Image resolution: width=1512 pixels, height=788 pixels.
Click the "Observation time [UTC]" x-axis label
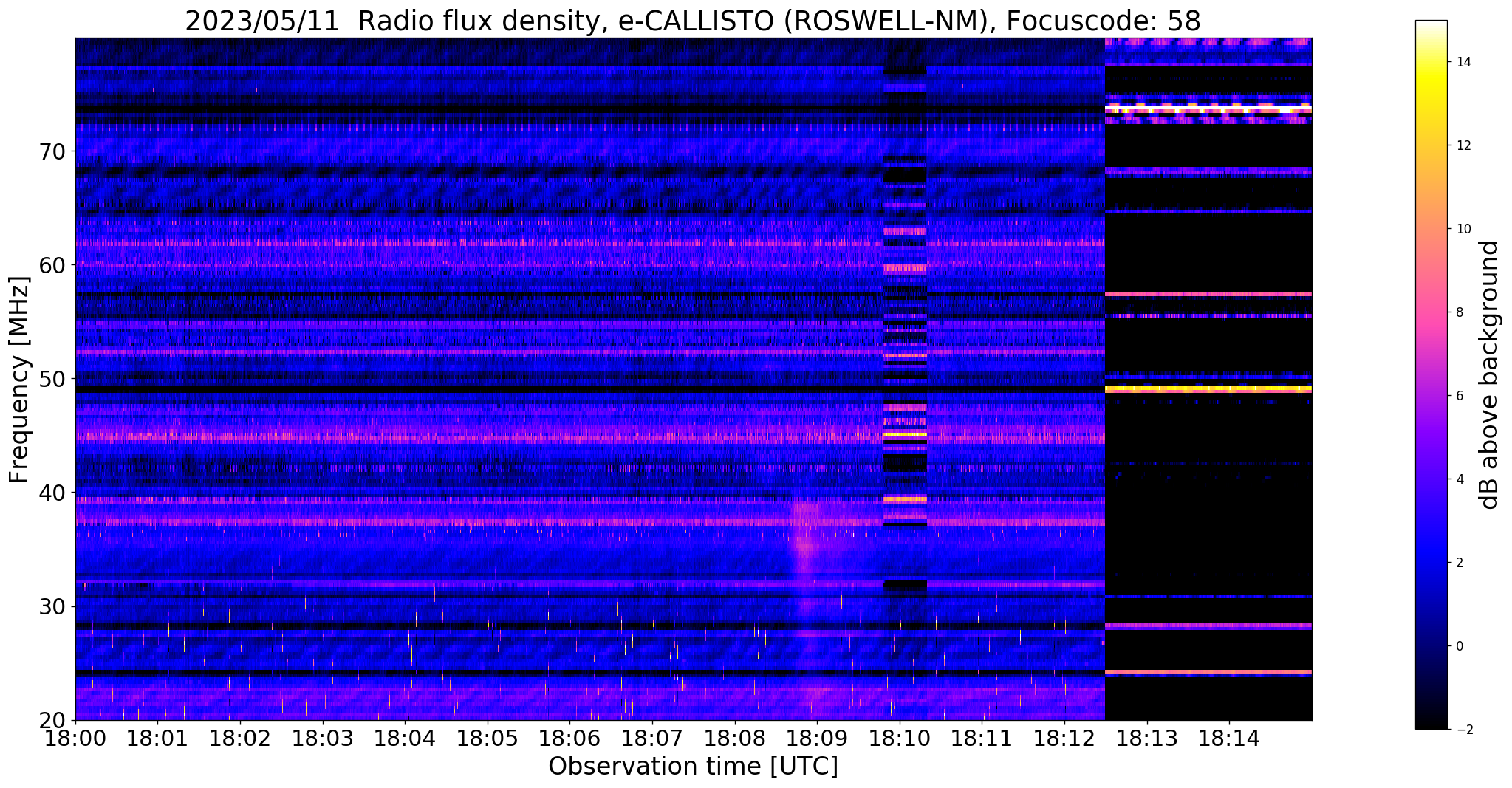click(x=693, y=767)
